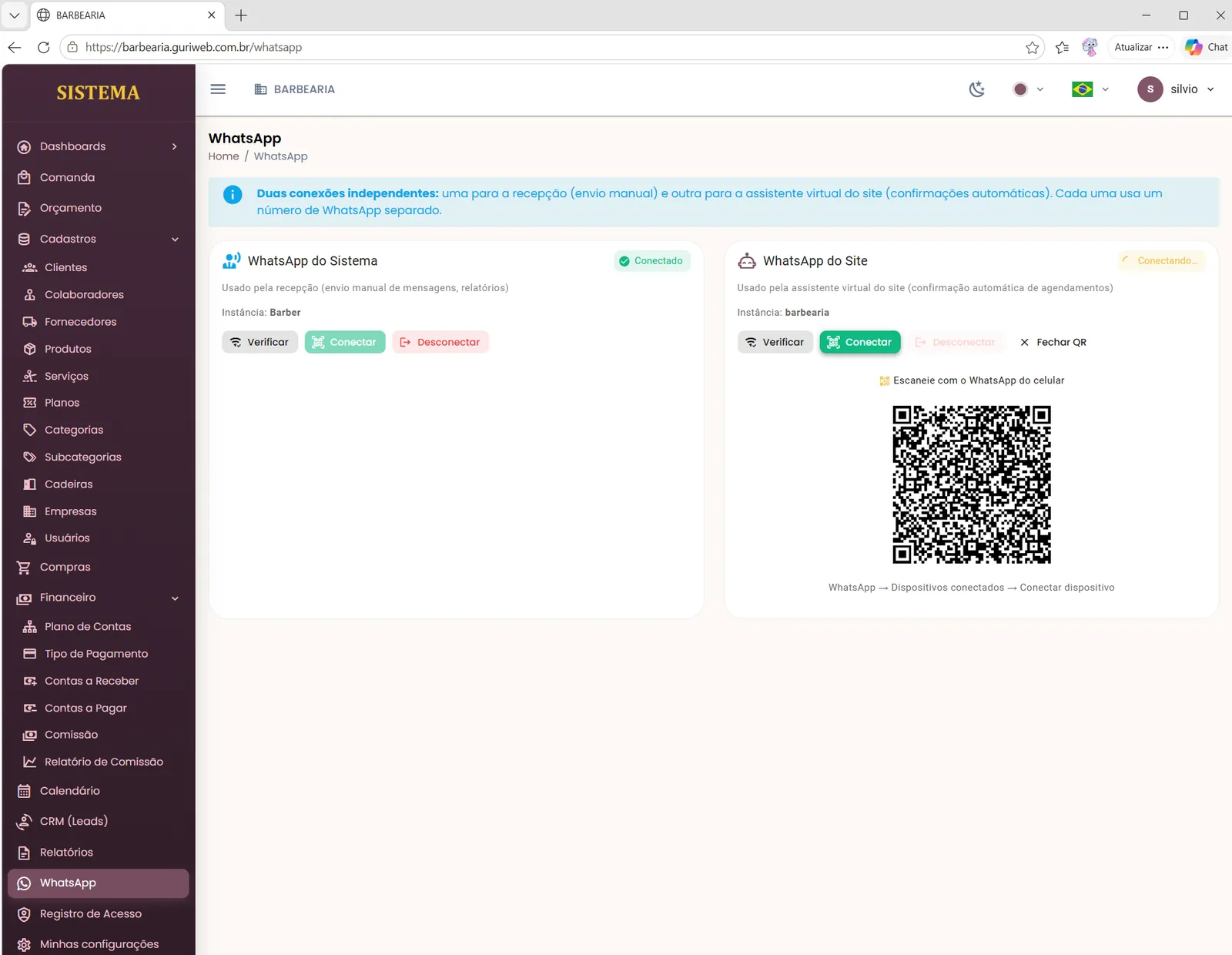This screenshot has height=955, width=1232.
Task: Click the Calendário calendar icon
Action: (24, 791)
